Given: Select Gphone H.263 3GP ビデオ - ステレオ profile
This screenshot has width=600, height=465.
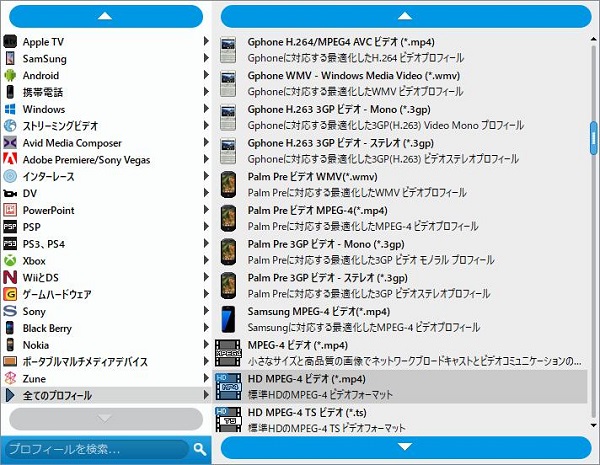Looking at the screenshot, I should click(400, 151).
